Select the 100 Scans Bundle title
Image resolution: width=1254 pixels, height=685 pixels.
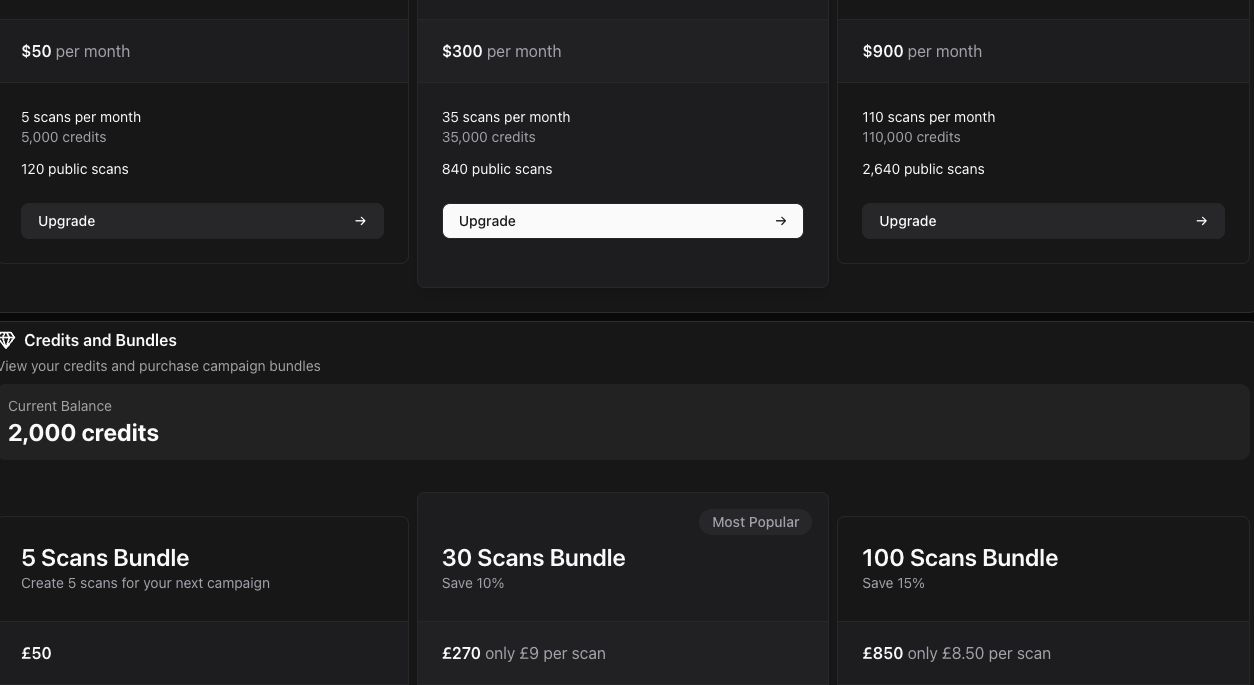coord(959,558)
